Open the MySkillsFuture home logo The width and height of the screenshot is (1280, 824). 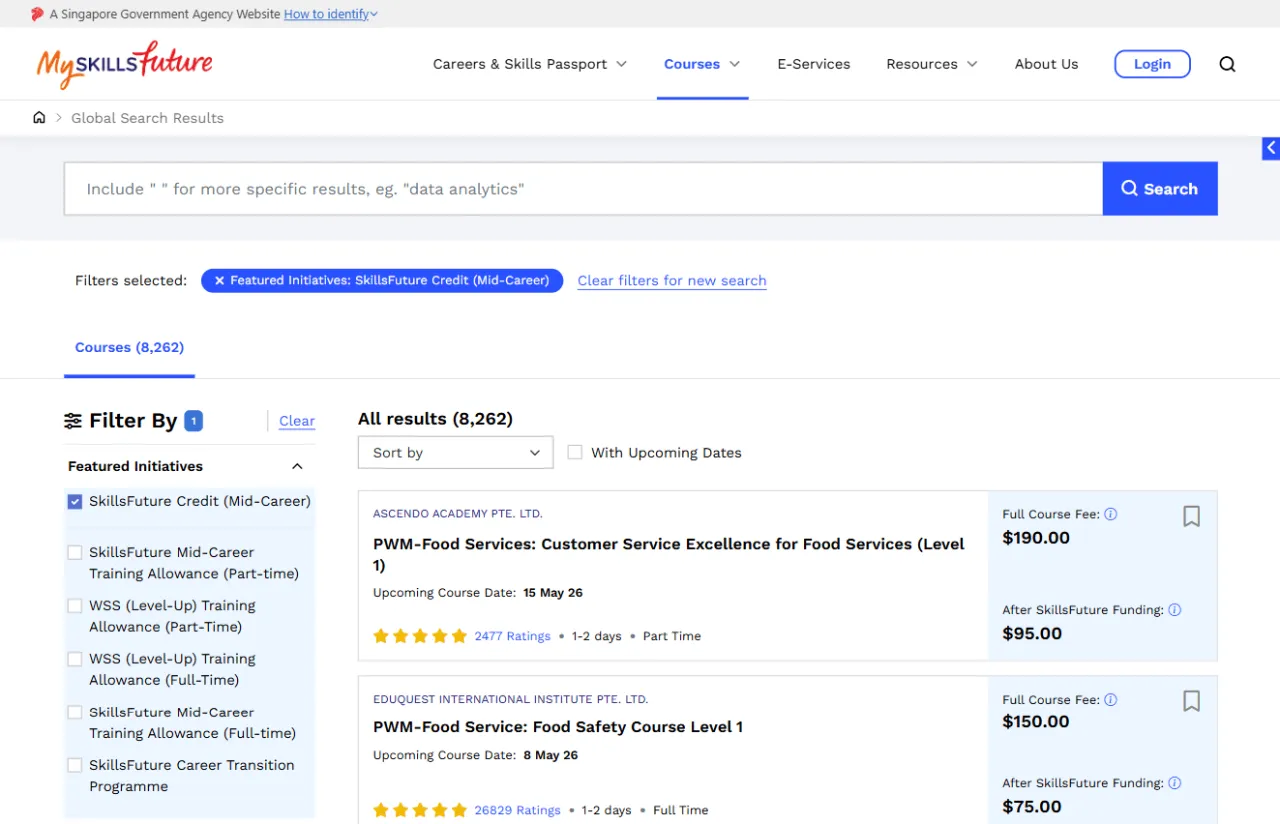pos(124,64)
